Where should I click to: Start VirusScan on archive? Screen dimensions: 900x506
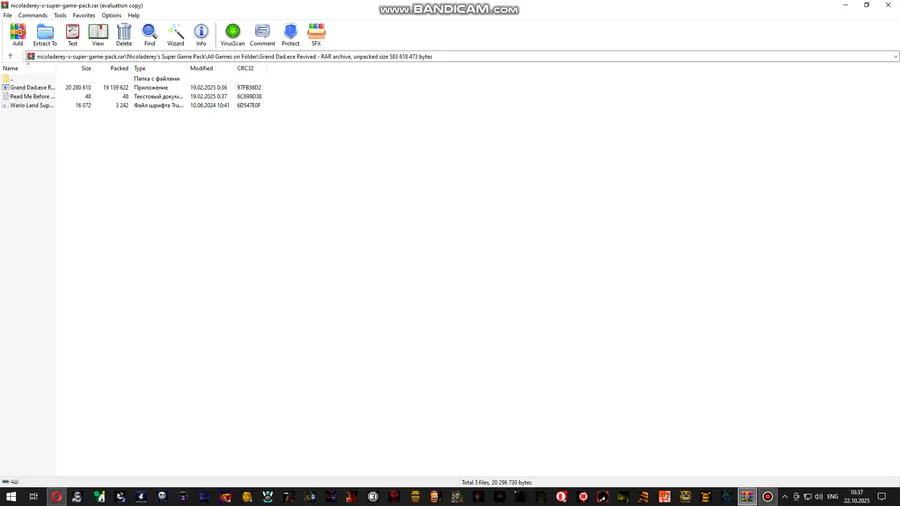[232, 34]
